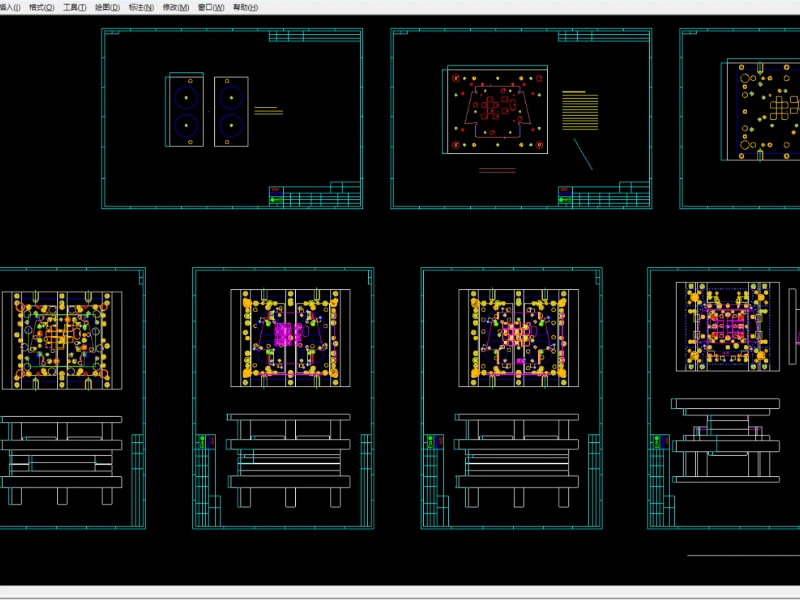
Task: Click the red underlined label below top-middle plate
Action: 497,170
